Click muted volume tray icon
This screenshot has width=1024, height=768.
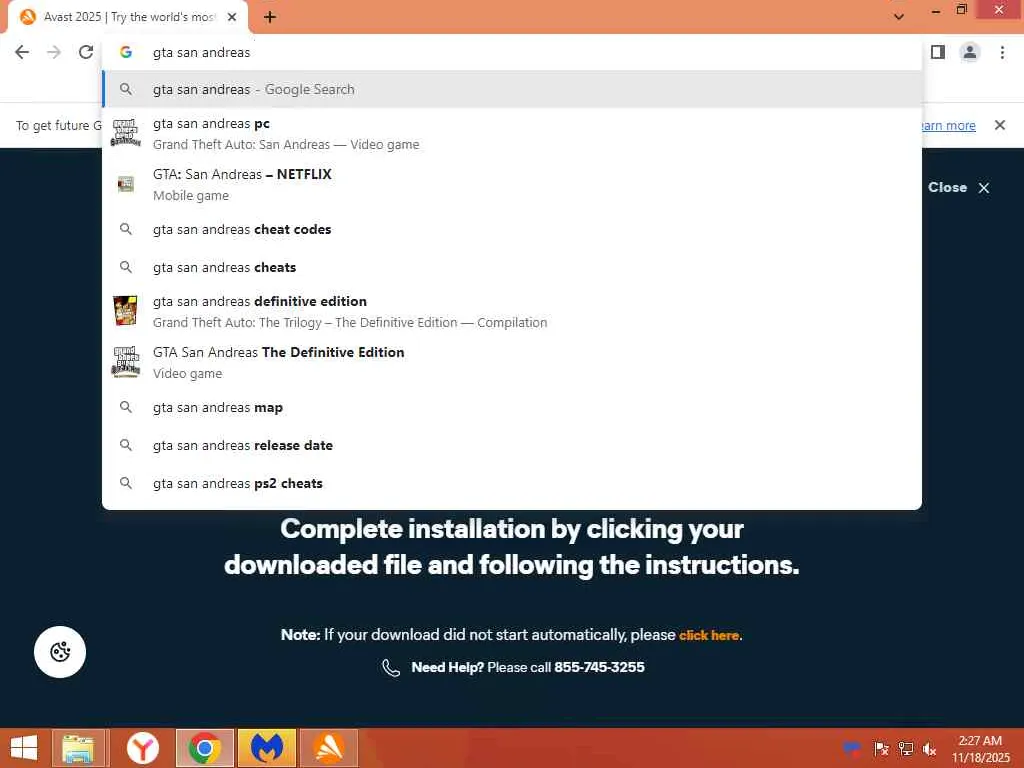(929, 748)
